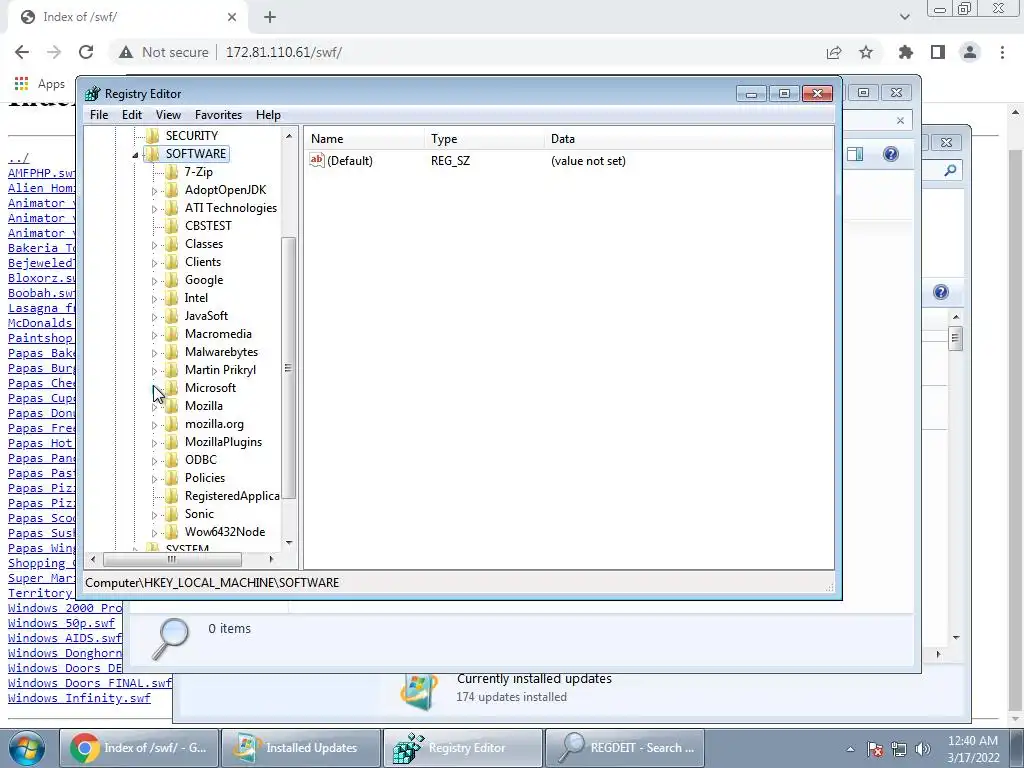Viewport: 1024px width, 768px height.
Task: Click the volume icon in system tray
Action: (x=923, y=748)
